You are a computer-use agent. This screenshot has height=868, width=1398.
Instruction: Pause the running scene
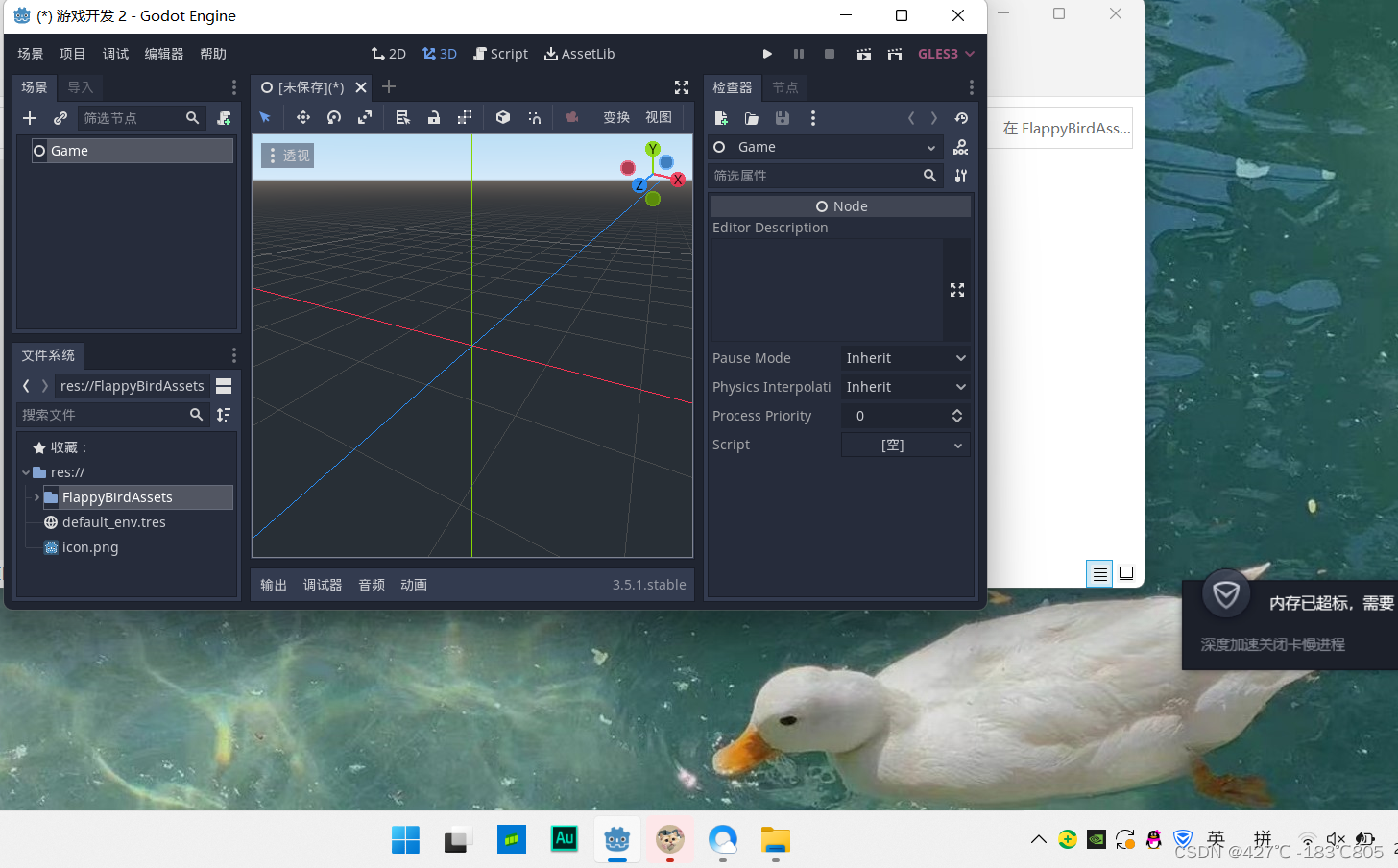pos(799,54)
